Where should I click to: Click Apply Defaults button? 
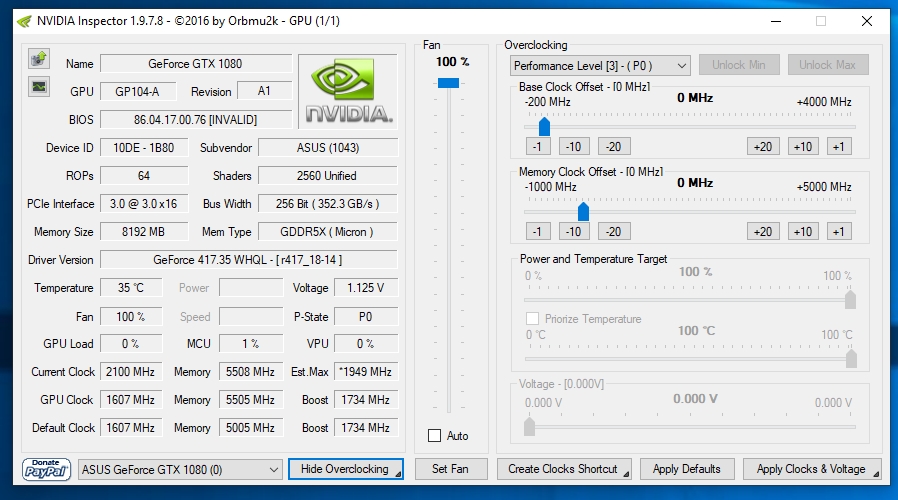pyautogui.click(x=687, y=469)
